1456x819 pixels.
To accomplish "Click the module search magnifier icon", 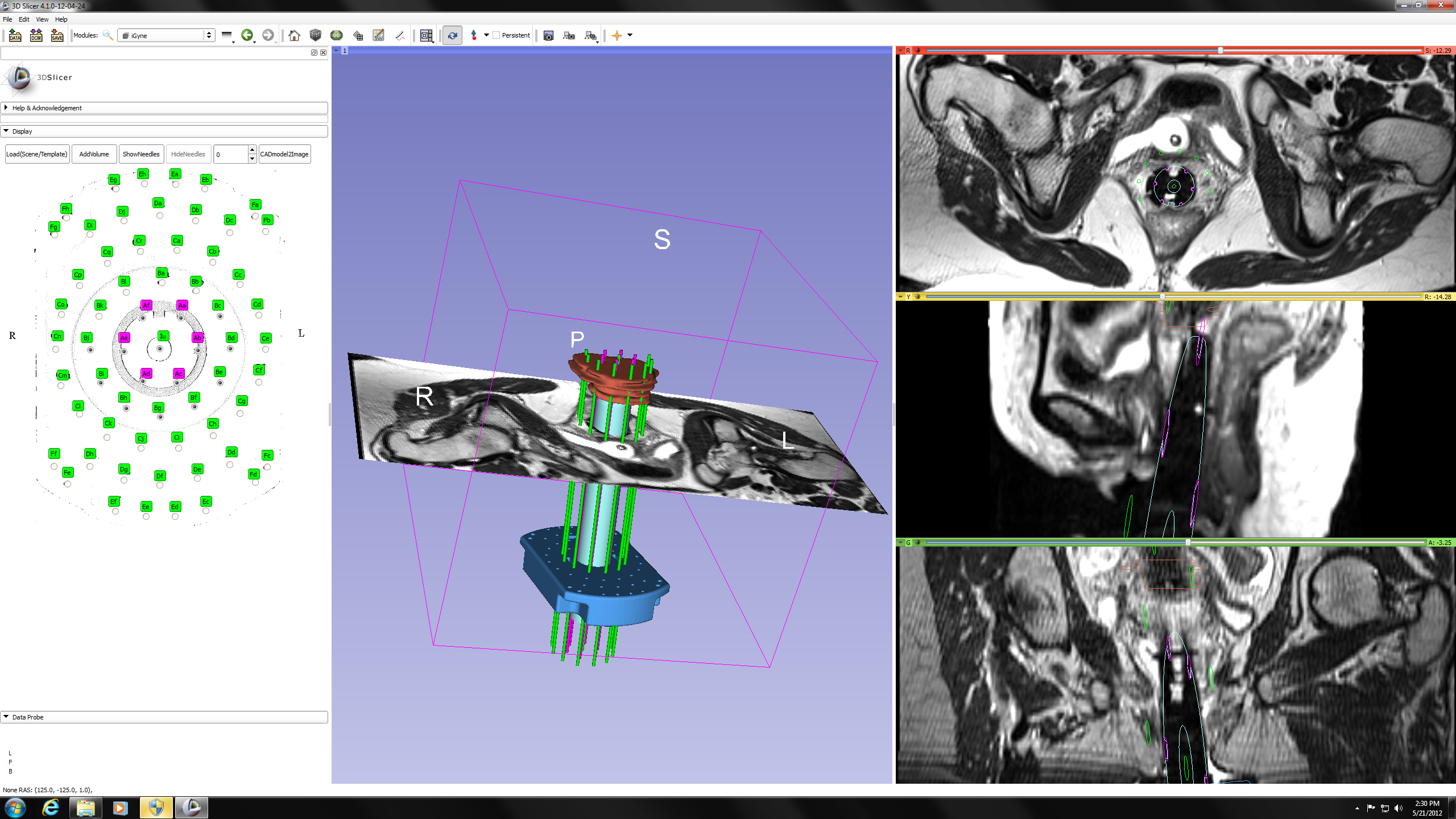I will (107, 35).
